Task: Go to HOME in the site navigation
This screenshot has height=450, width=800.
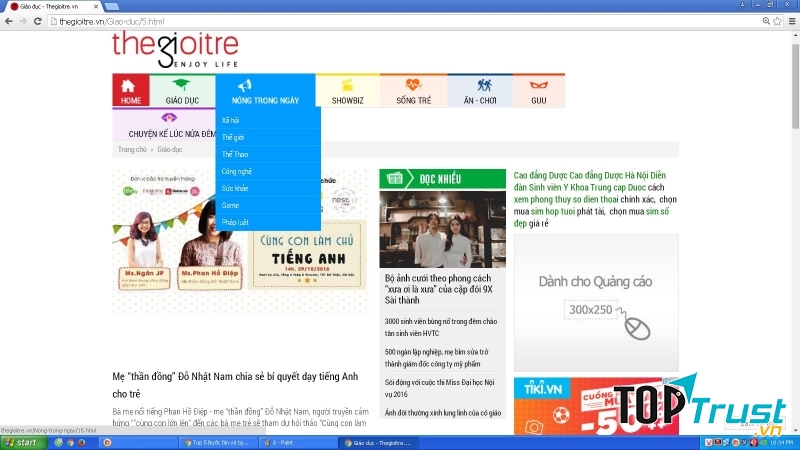Action: [x=131, y=91]
